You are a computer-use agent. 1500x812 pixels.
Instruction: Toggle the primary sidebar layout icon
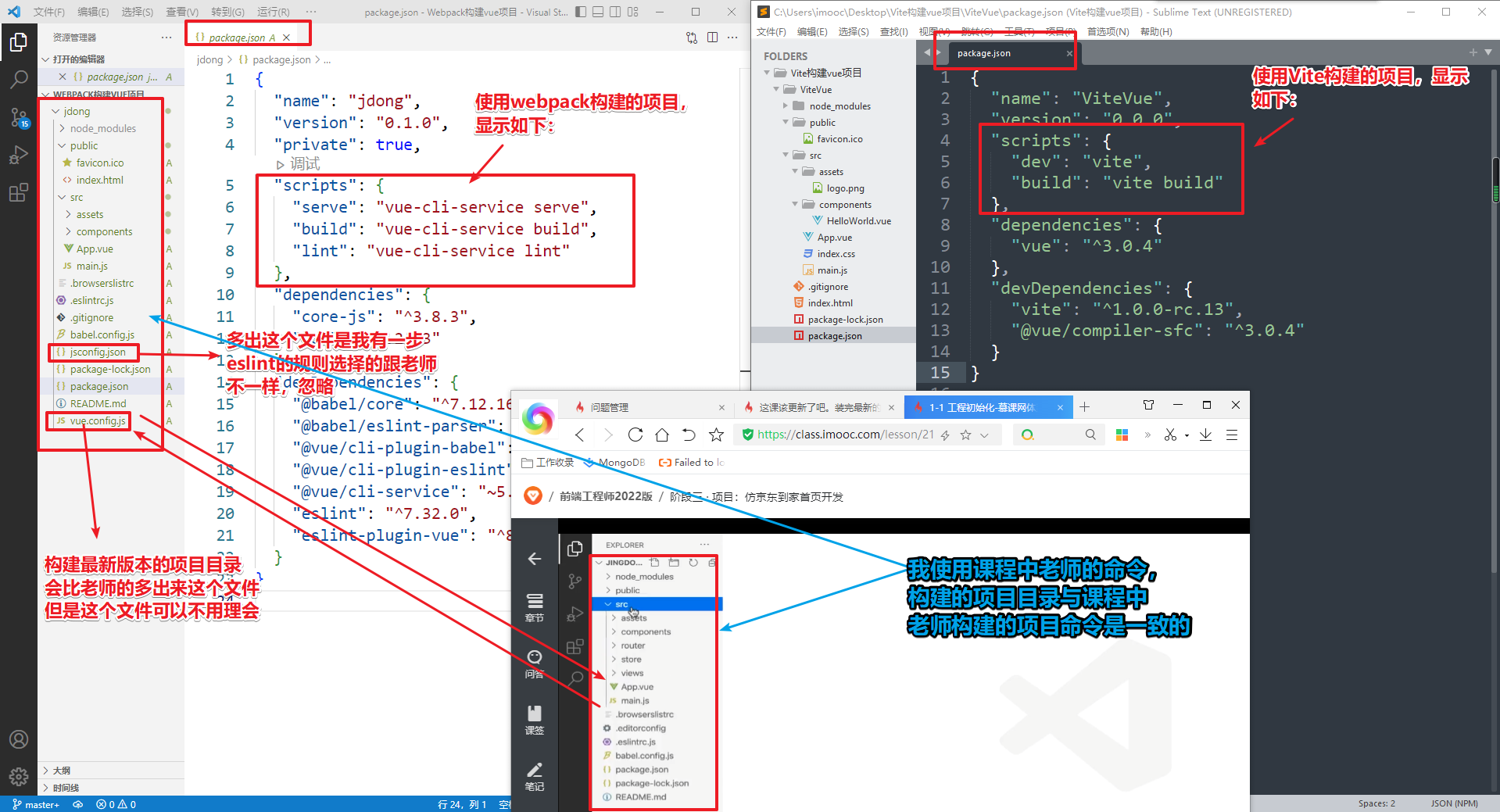[581, 12]
